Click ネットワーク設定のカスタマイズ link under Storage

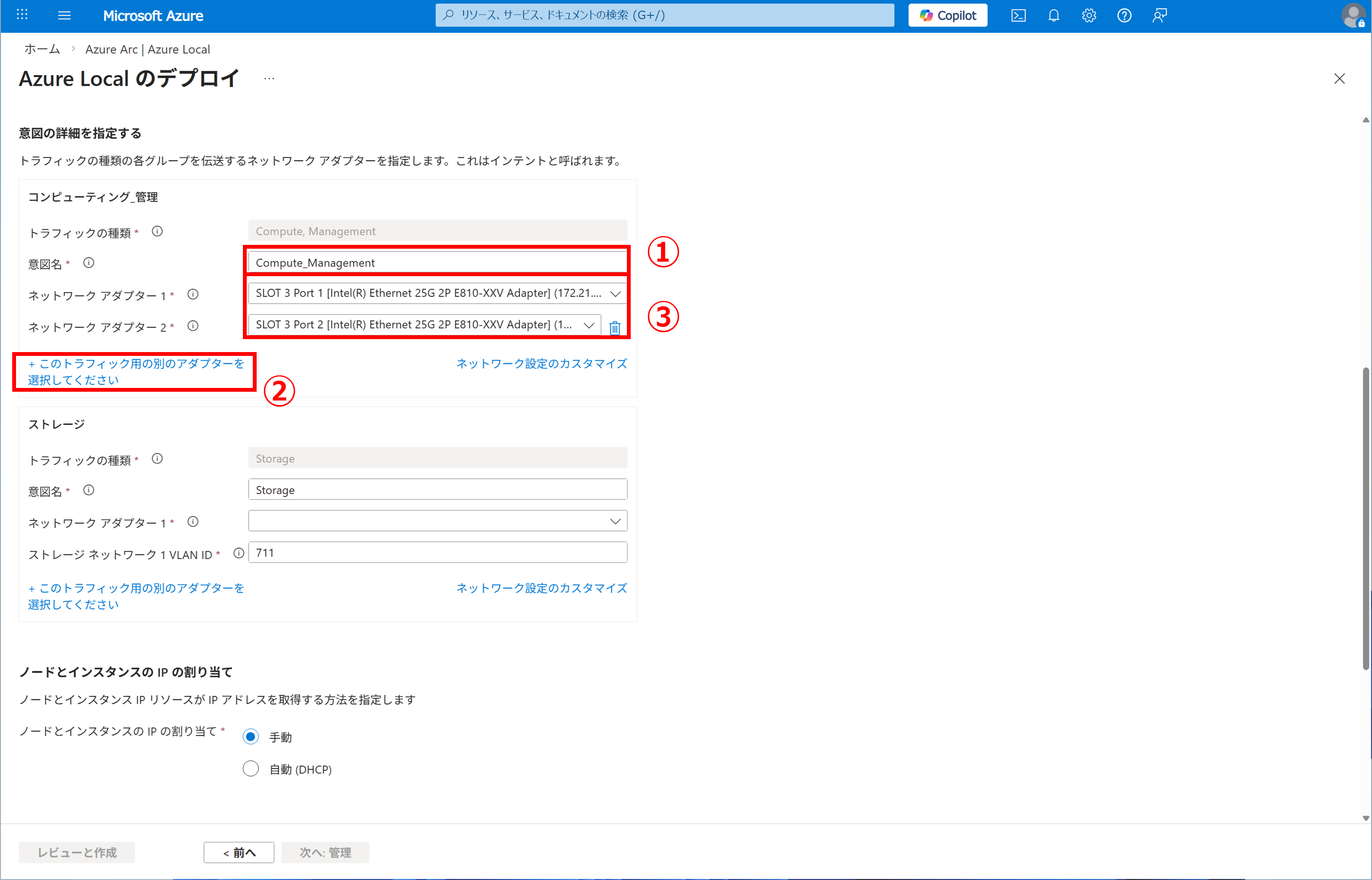click(x=541, y=588)
